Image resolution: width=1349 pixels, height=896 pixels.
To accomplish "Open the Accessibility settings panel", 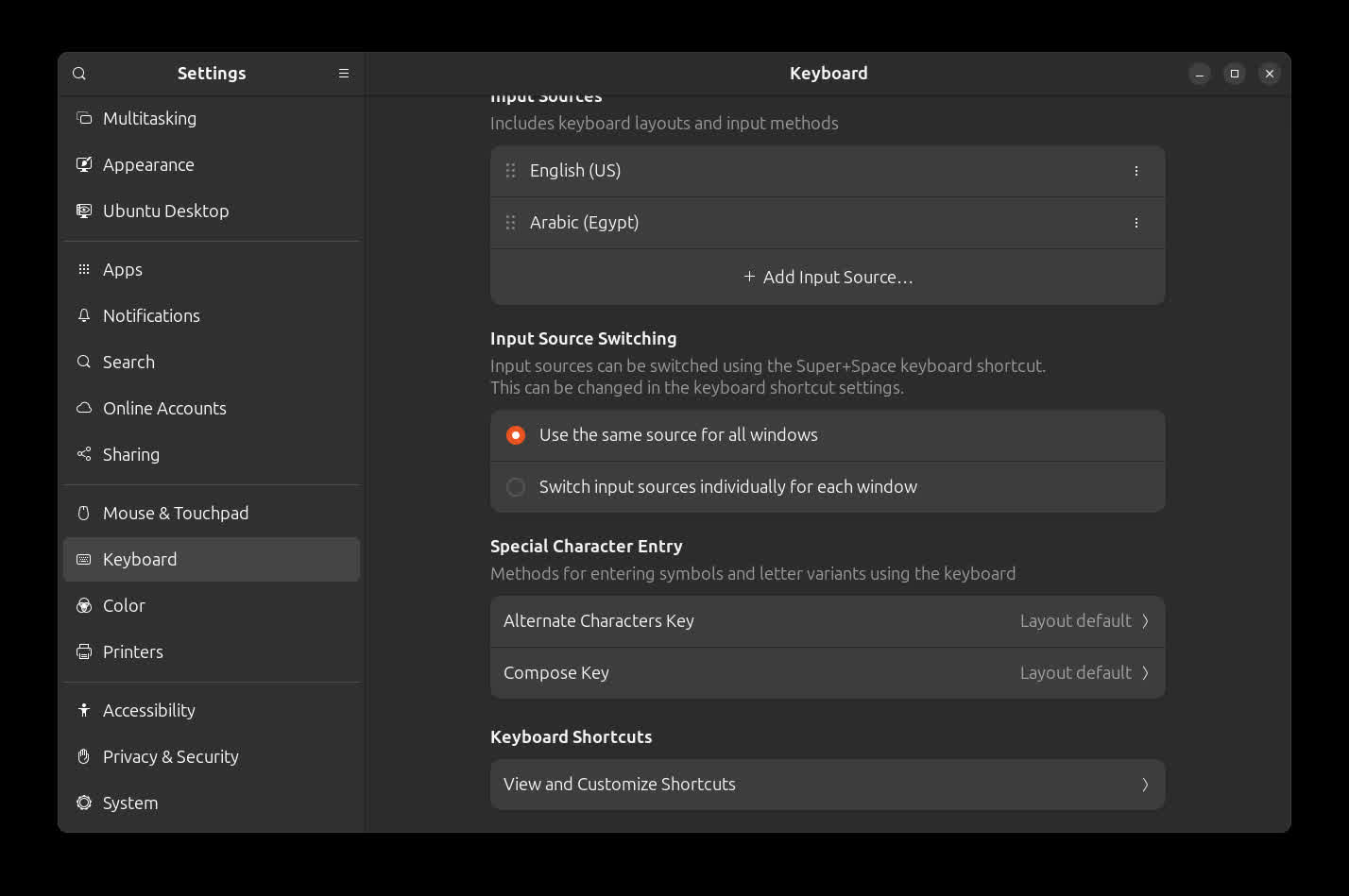I will tap(149, 710).
